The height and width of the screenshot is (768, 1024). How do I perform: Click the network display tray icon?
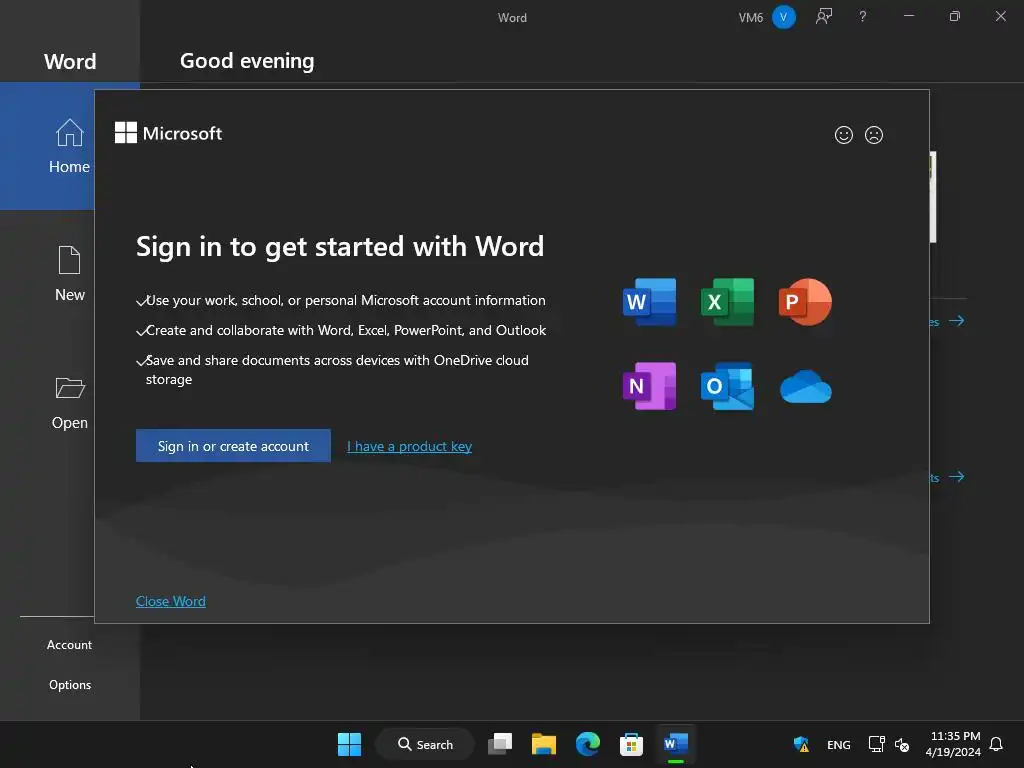(876, 744)
